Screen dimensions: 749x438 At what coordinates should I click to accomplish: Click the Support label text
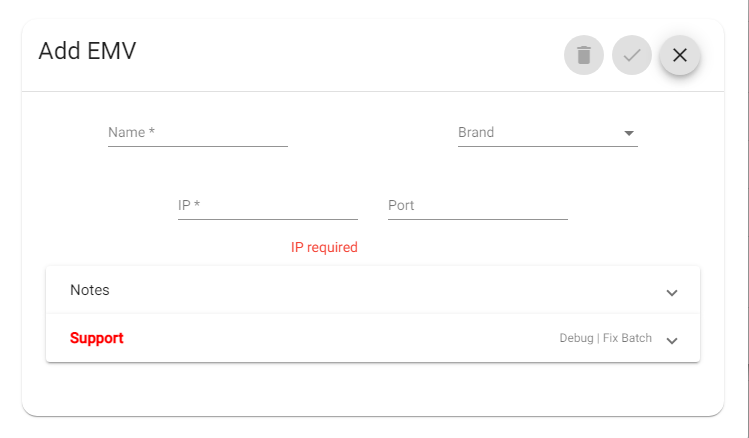tap(96, 338)
